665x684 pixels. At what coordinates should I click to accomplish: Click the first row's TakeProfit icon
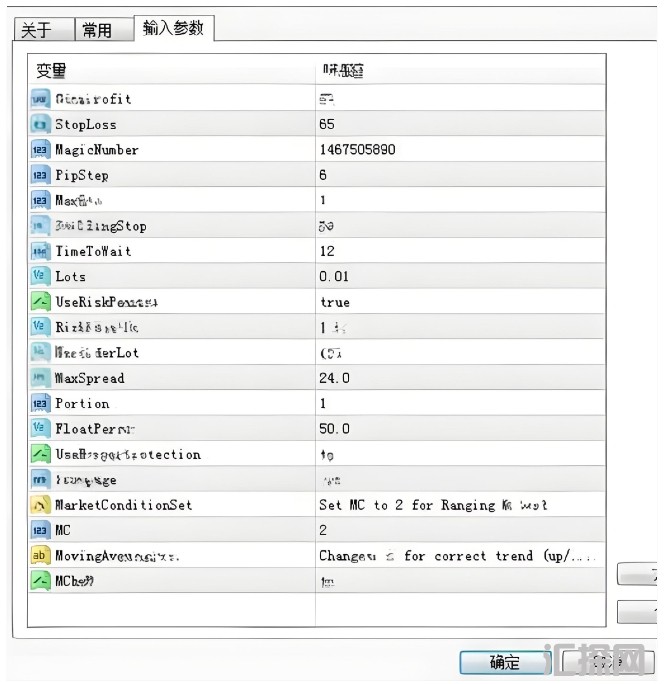(40, 99)
